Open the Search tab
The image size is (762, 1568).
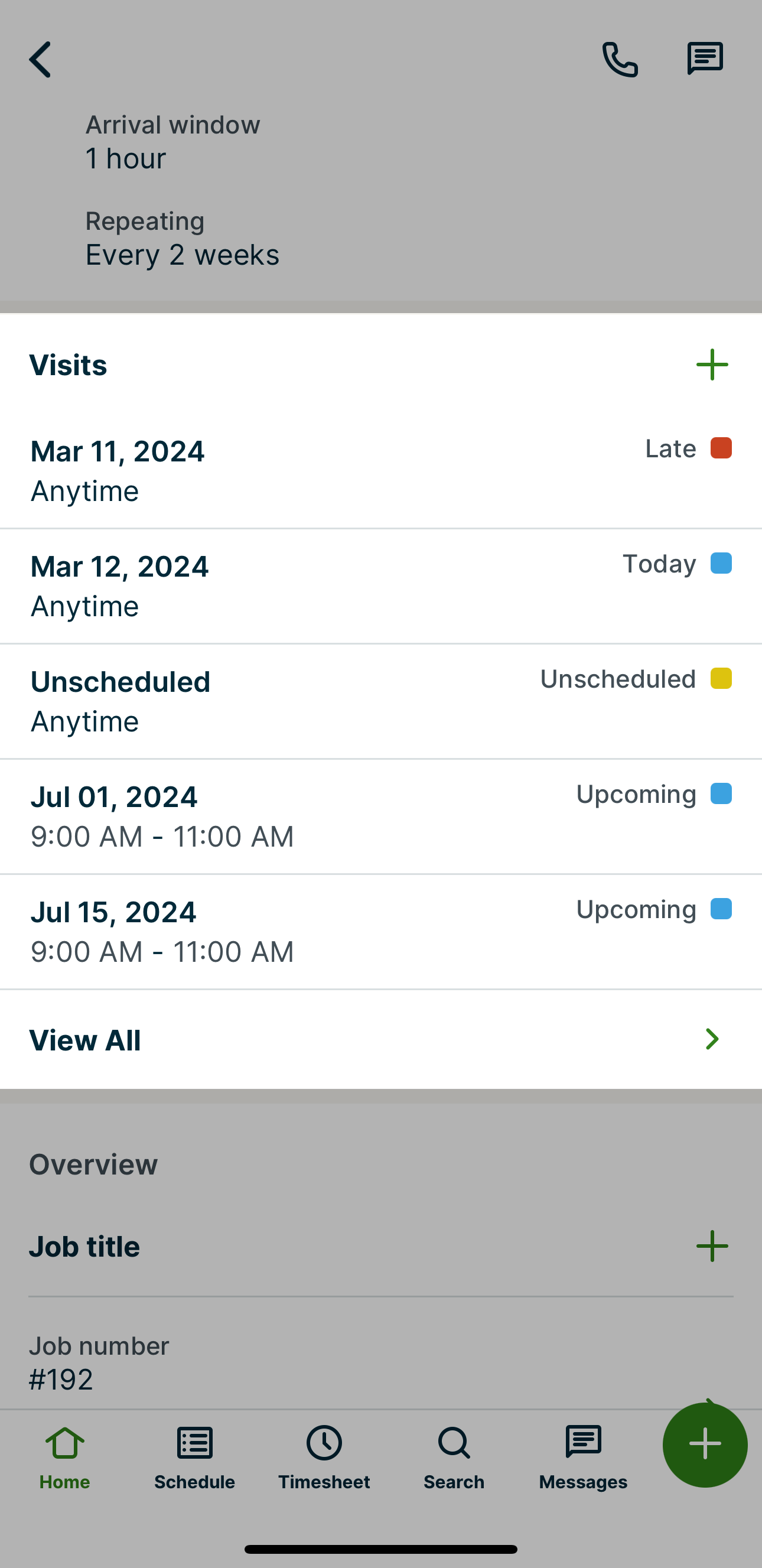click(454, 1456)
